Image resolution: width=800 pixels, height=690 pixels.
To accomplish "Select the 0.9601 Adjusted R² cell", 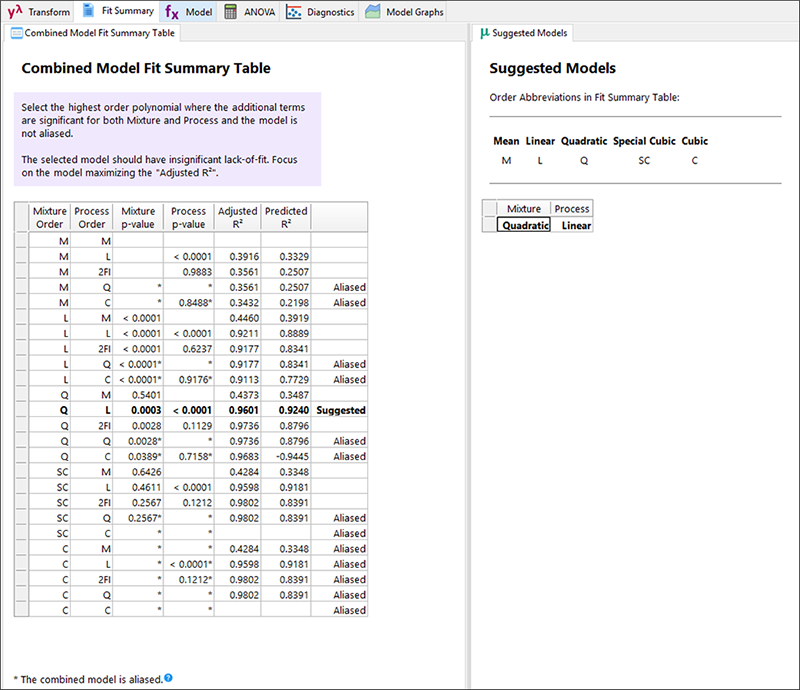I will pyautogui.click(x=238, y=410).
